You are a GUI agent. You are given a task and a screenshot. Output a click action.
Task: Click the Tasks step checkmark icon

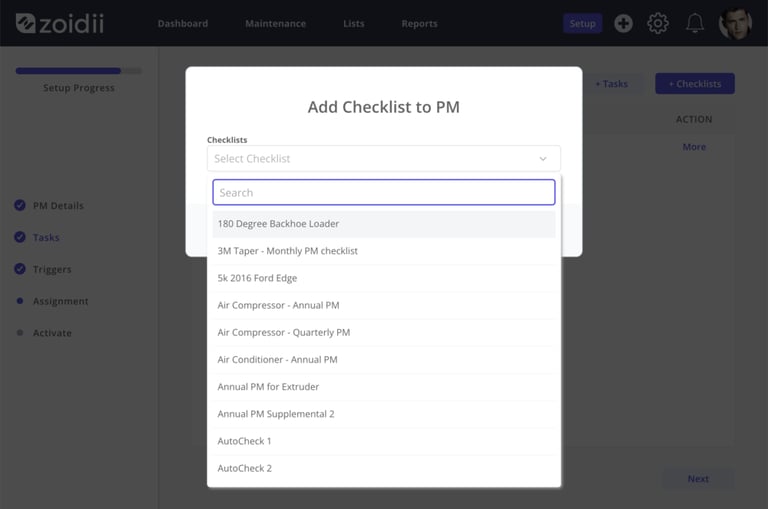20,237
